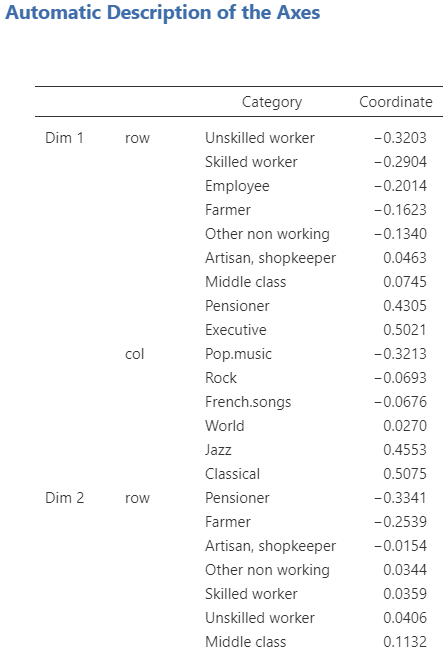Click the Pop.music category cell
This screenshot has height=653, width=447.
tap(238, 354)
